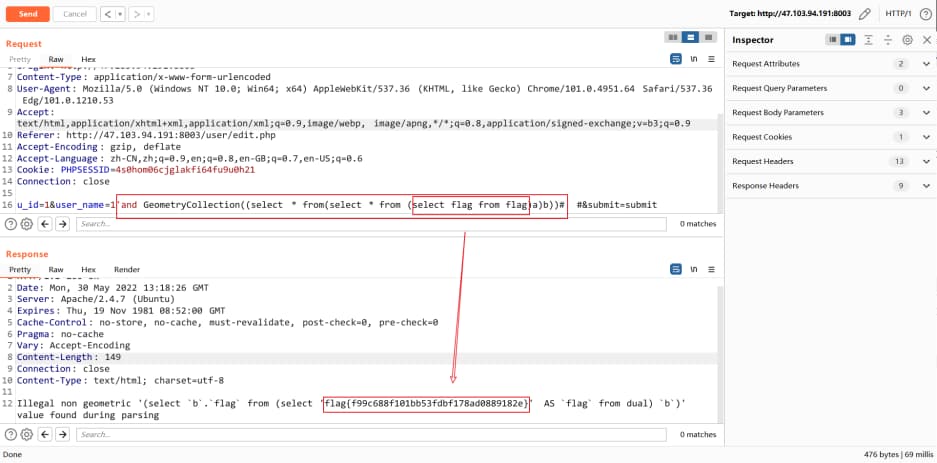Open Request search settings gear

[x=26, y=224]
